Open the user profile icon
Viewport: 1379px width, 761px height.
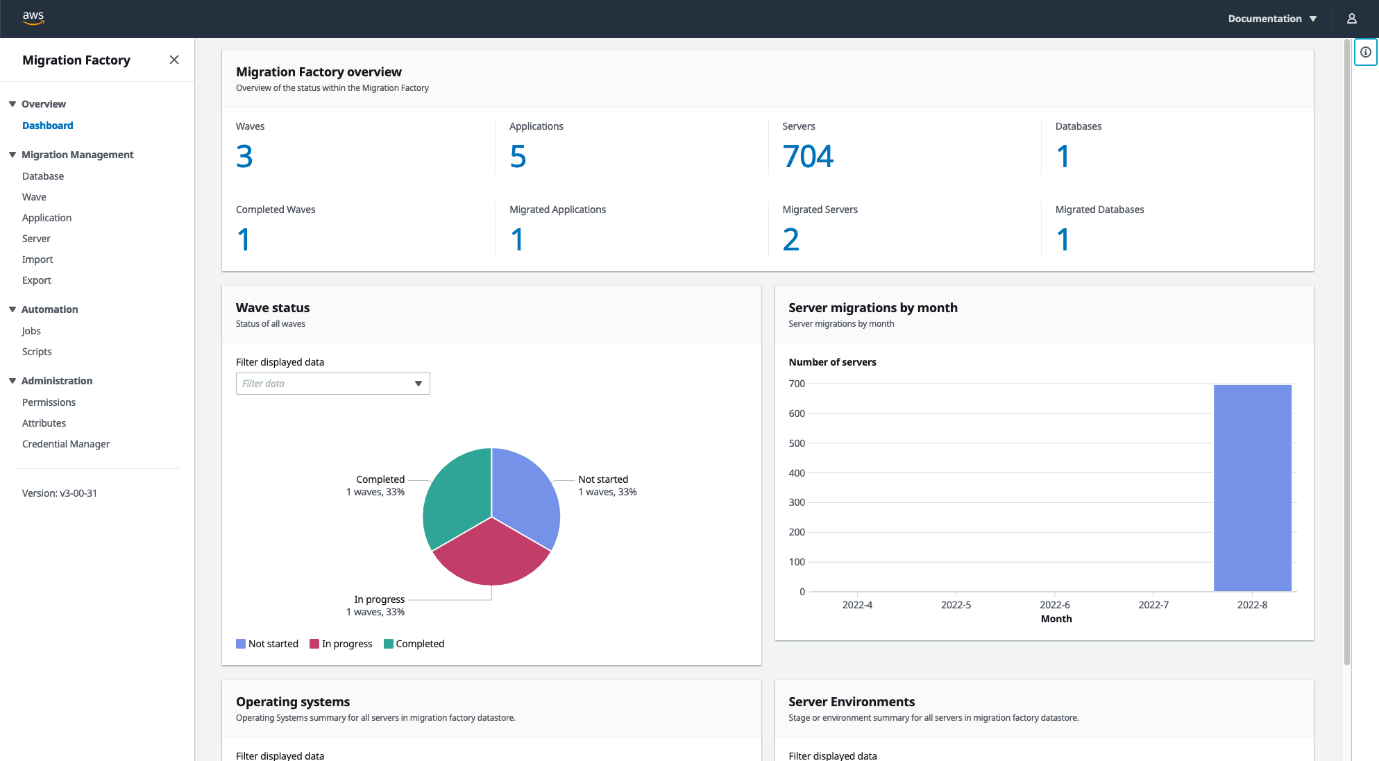1351,18
